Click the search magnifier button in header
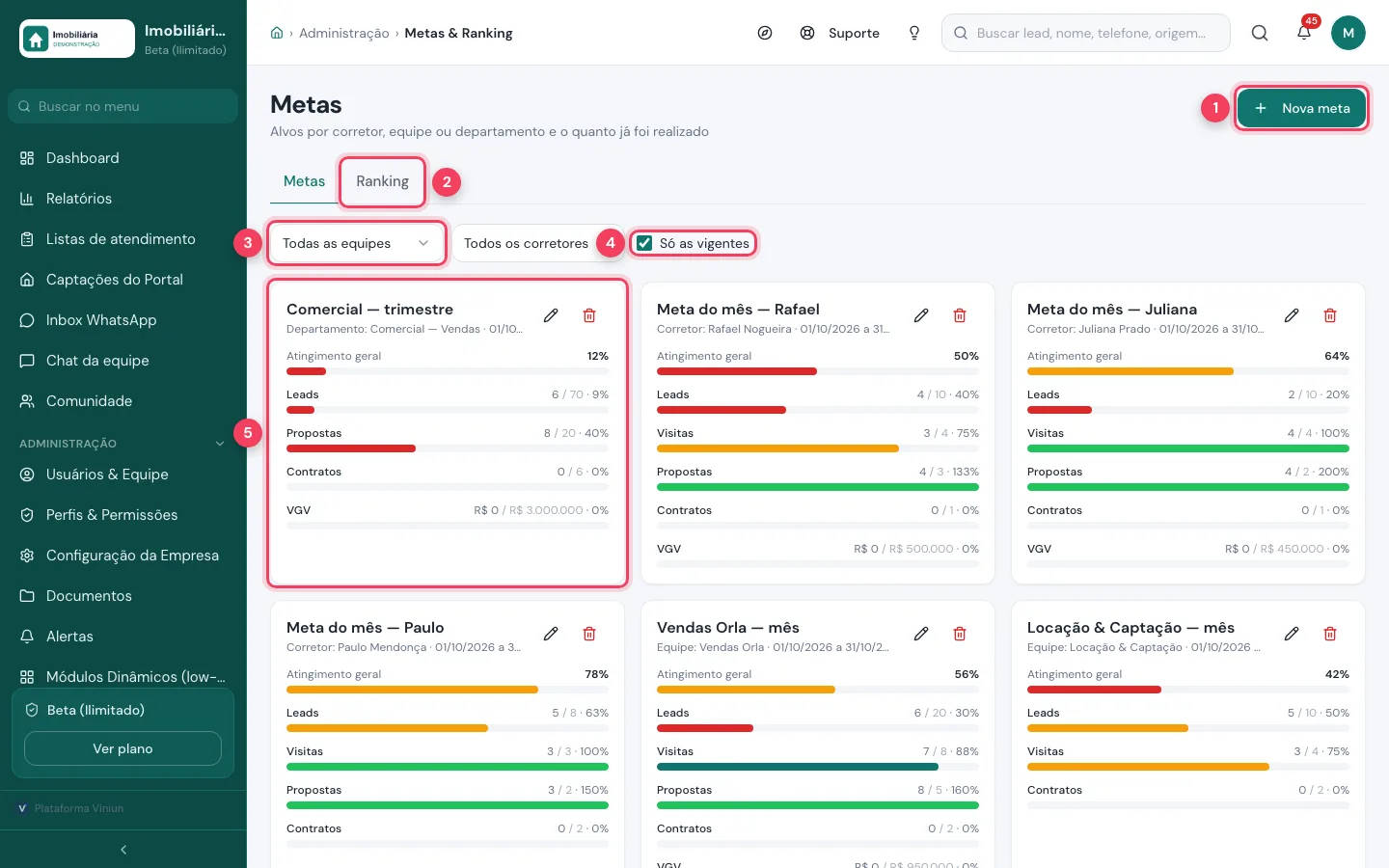The width and height of the screenshot is (1389, 868). tap(1260, 33)
